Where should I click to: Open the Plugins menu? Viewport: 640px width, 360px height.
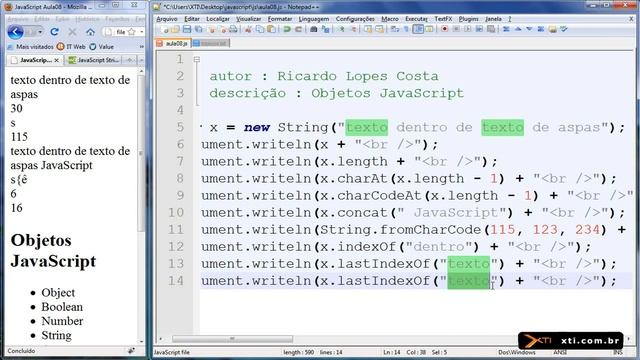point(469,19)
